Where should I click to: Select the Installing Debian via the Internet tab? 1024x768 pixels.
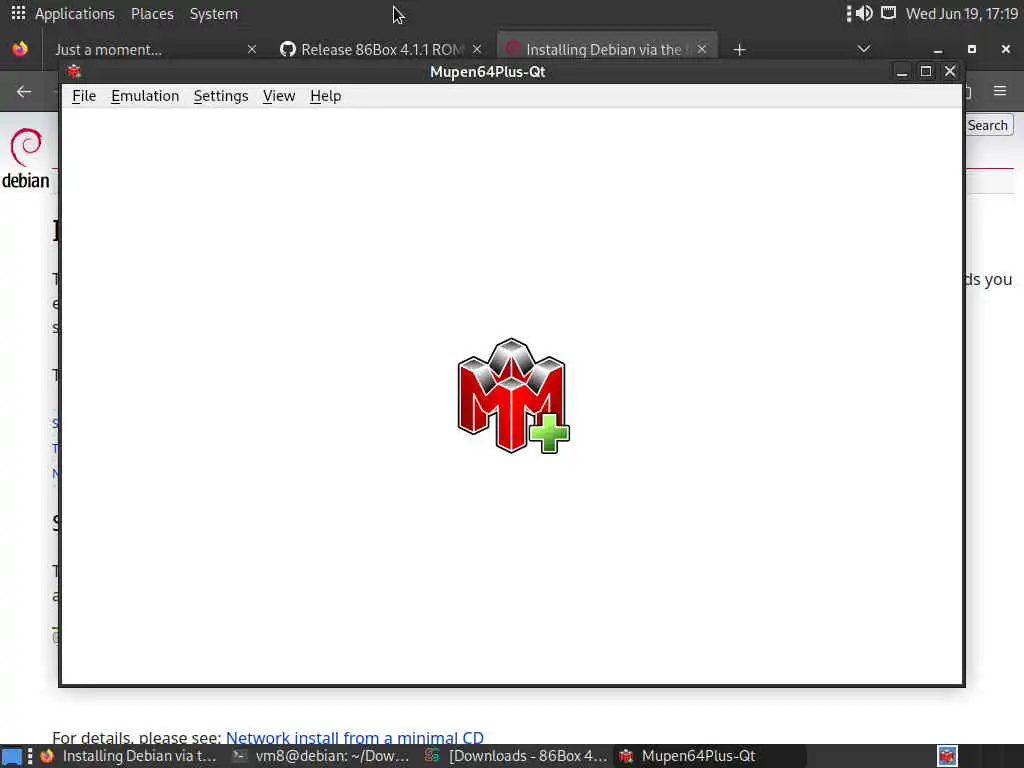pos(607,50)
